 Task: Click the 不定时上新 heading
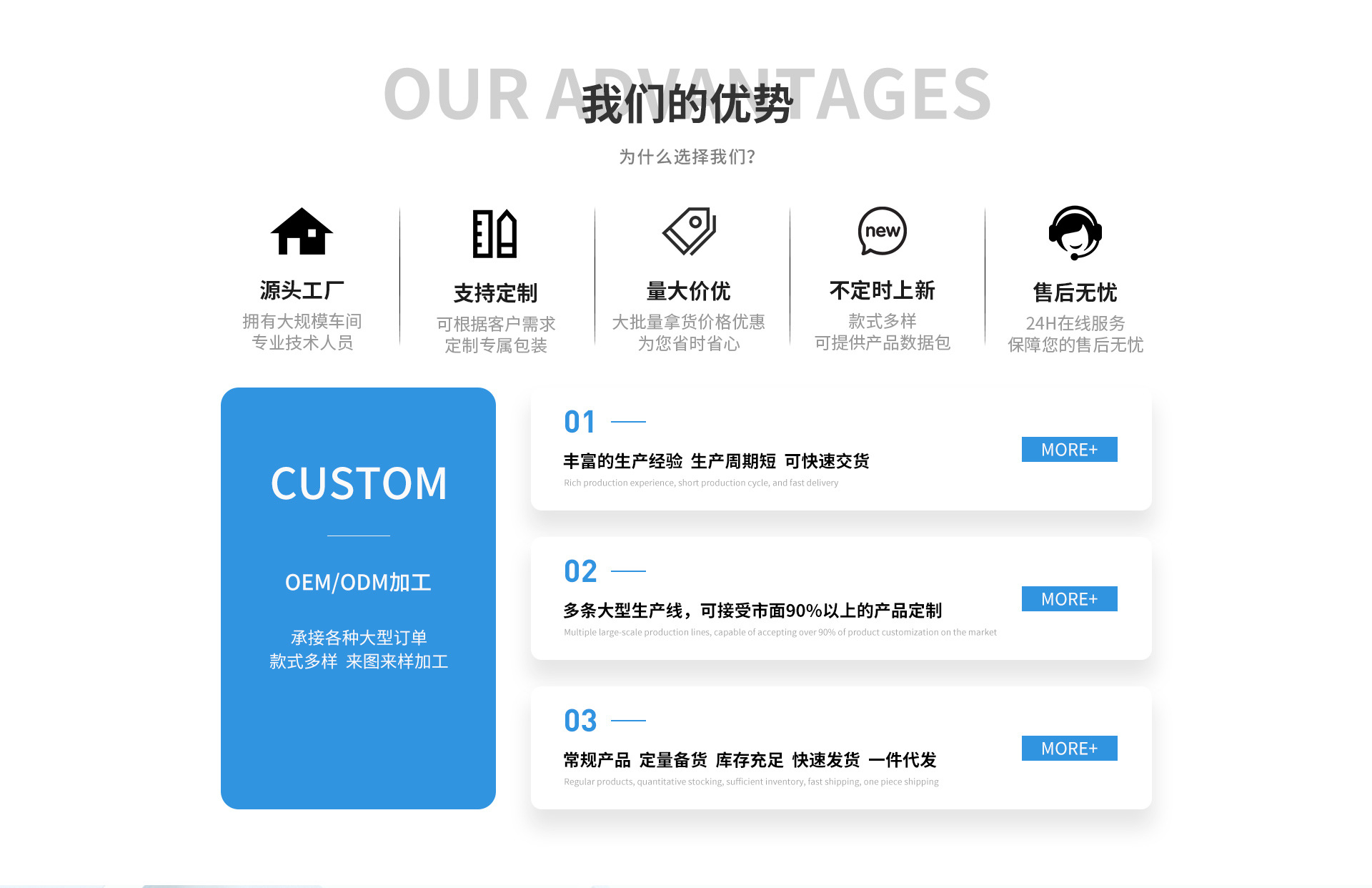click(x=883, y=290)
